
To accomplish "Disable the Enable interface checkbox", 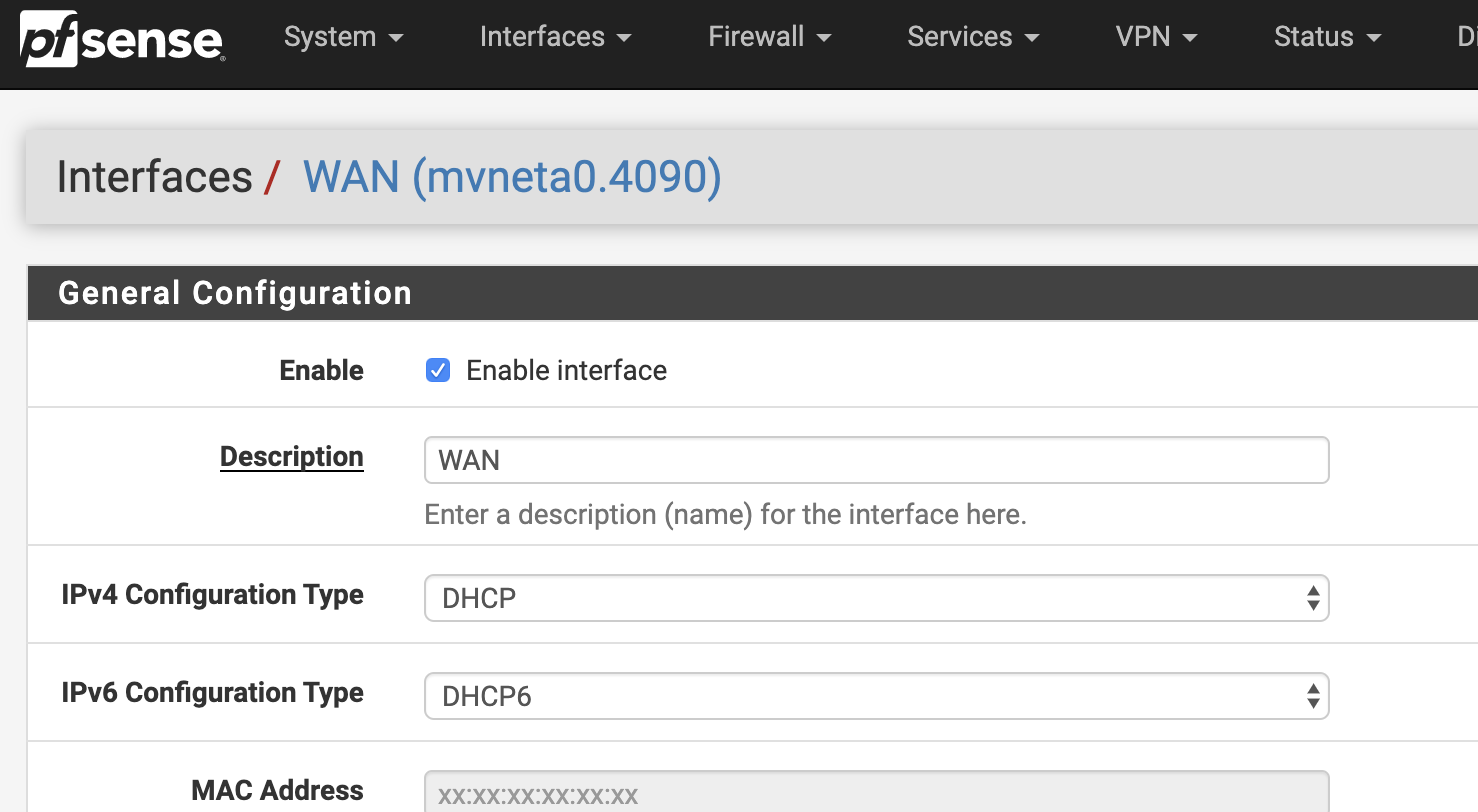I will coord(438,370).
